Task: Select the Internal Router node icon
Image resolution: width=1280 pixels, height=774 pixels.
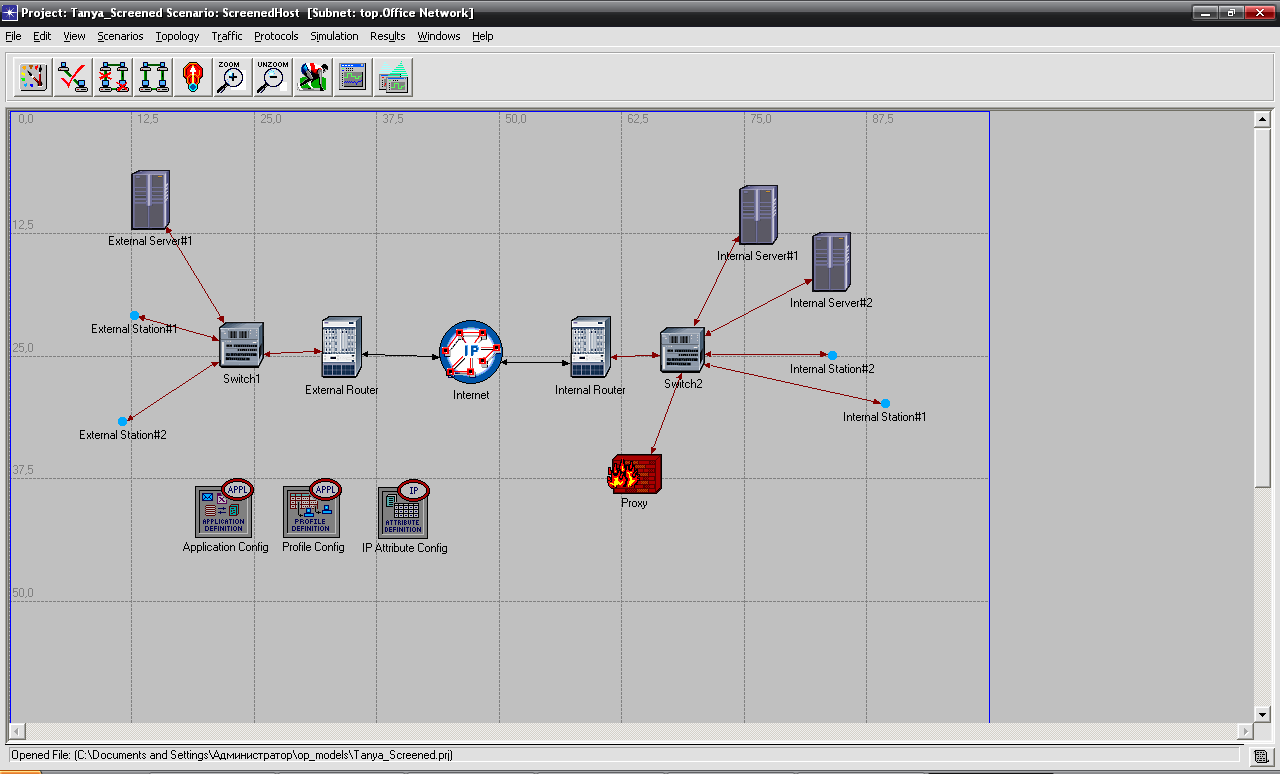Action: pos(590,347)
